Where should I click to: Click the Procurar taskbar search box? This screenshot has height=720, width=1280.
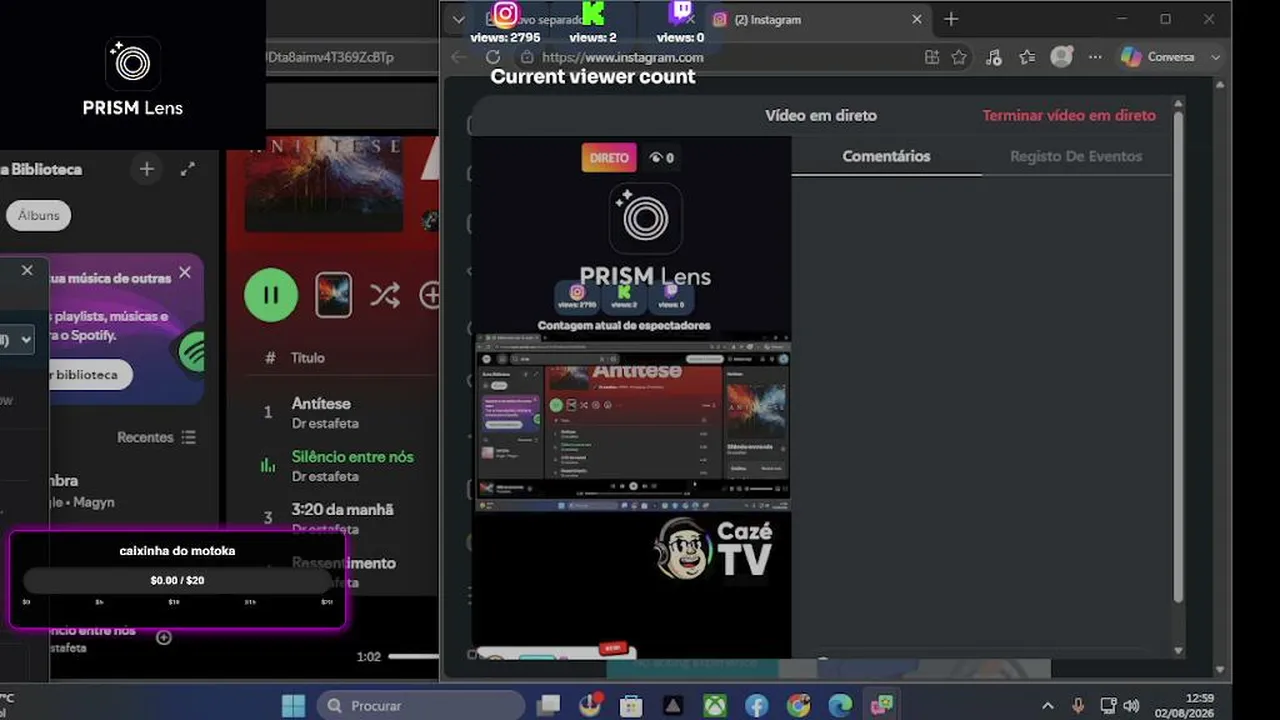[x=421, y=705]
